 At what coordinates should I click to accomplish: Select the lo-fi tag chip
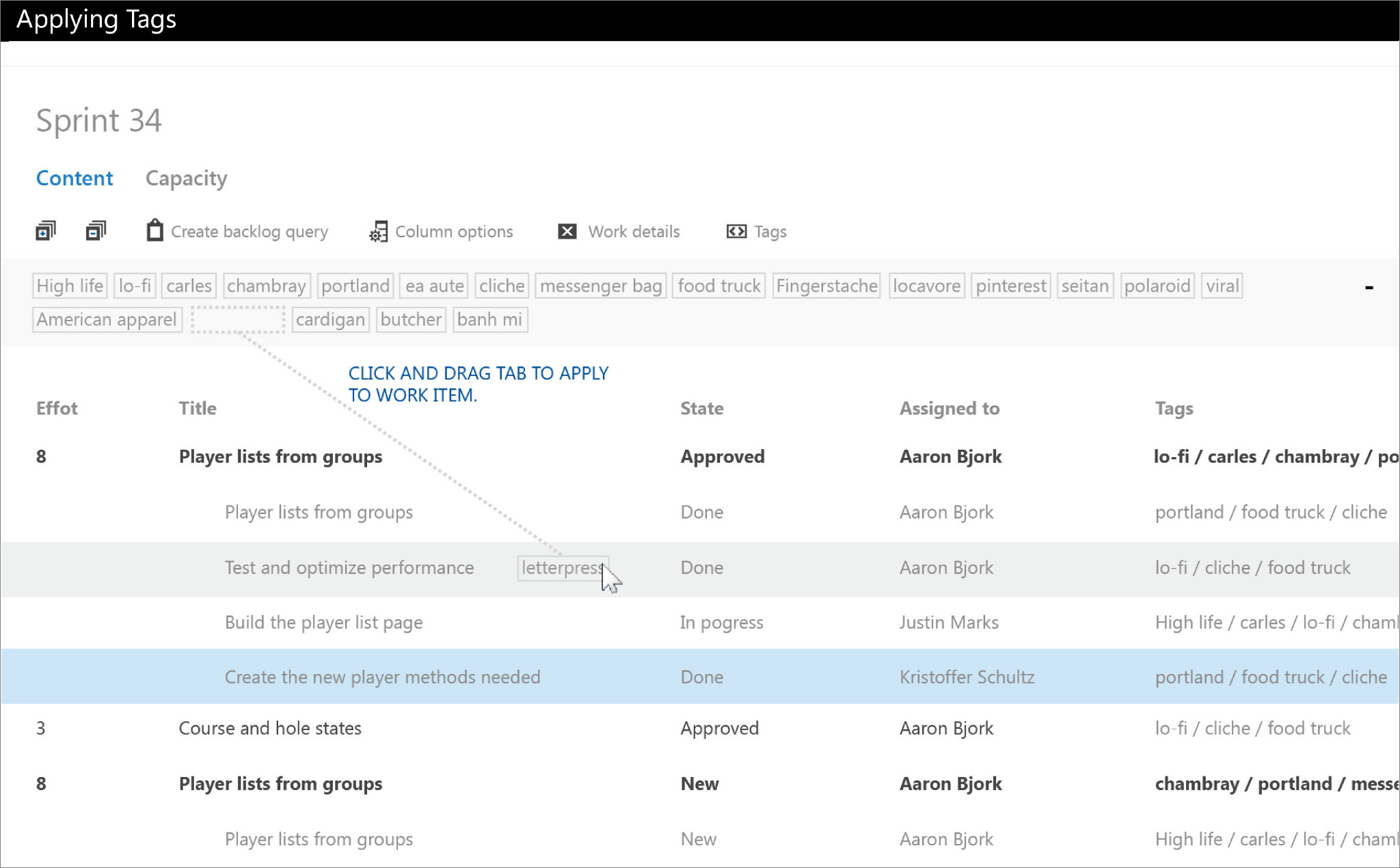pyautogui.click(x=135, y=286)
